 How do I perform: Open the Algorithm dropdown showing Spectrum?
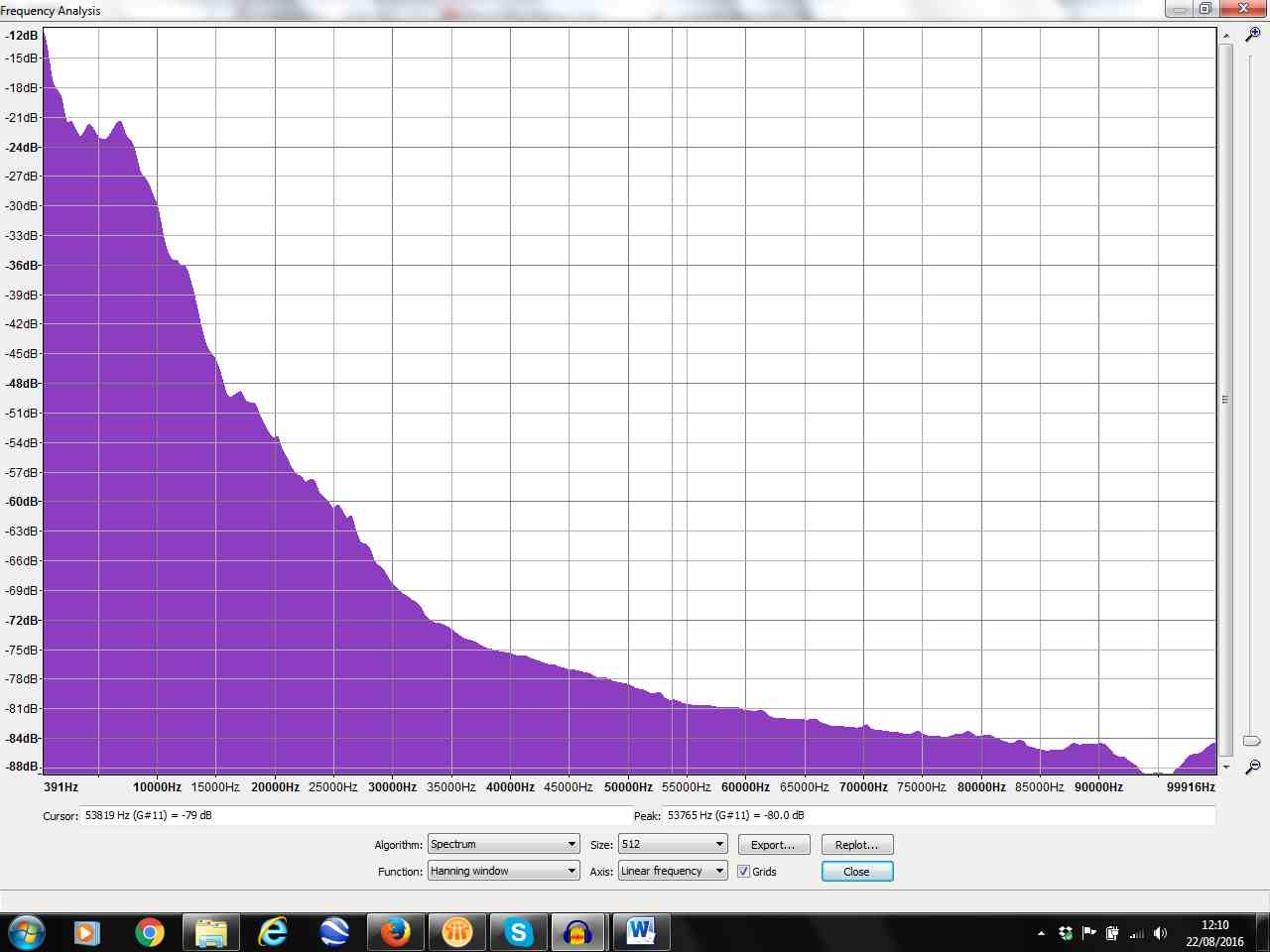click(x=503, y=845)
